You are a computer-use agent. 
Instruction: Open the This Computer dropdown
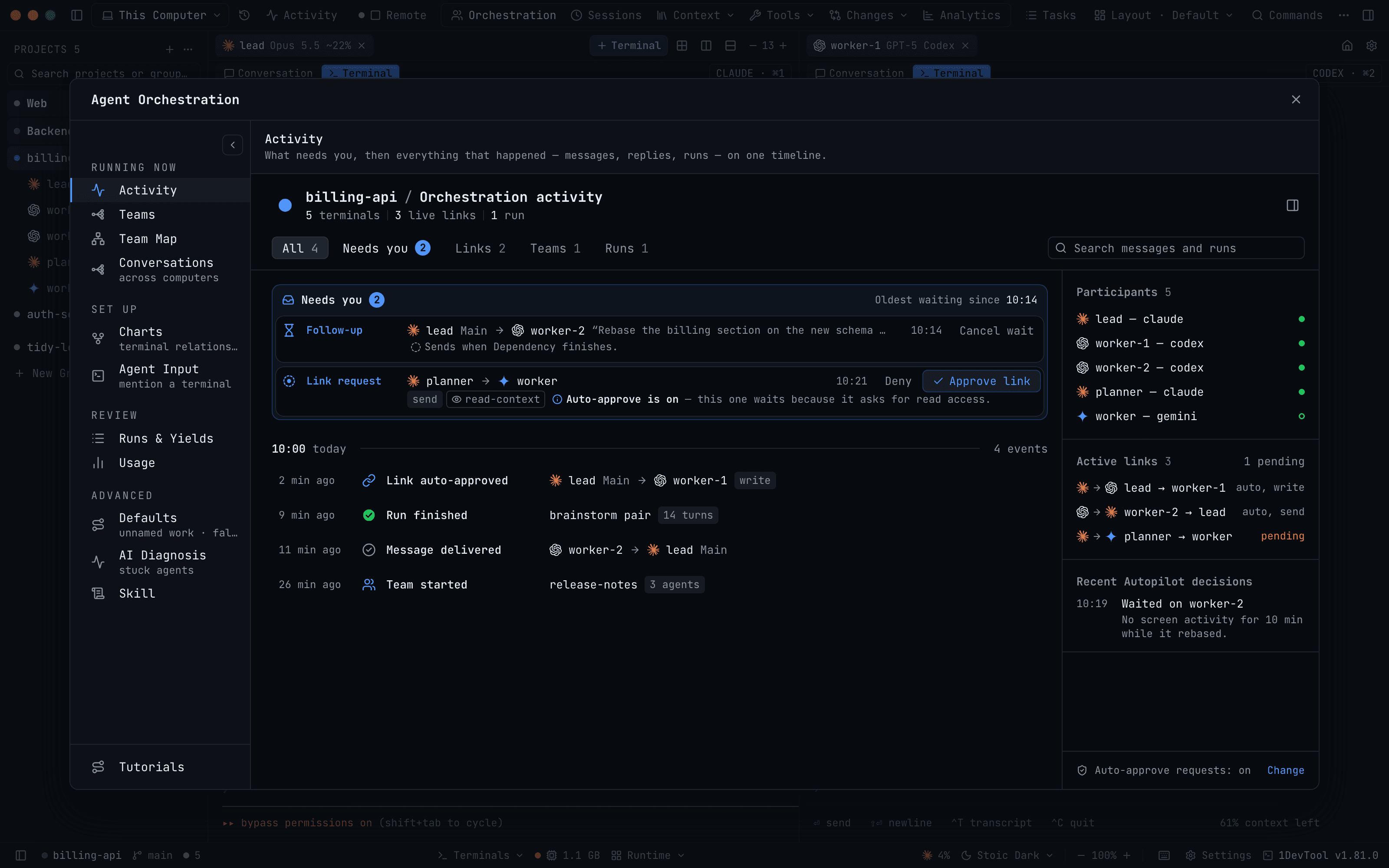[161, 16]
